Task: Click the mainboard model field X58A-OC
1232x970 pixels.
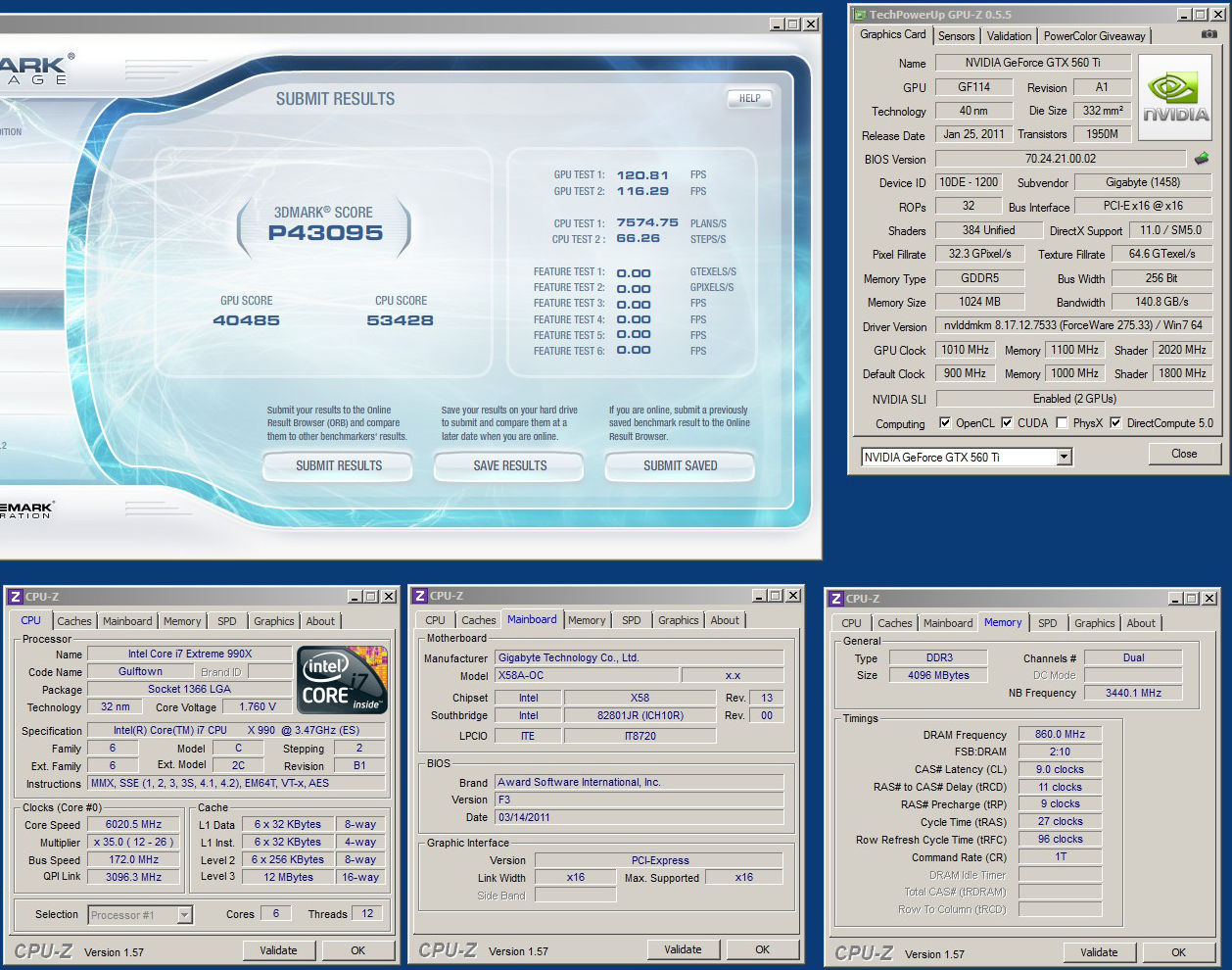Action: pos(586,676)
